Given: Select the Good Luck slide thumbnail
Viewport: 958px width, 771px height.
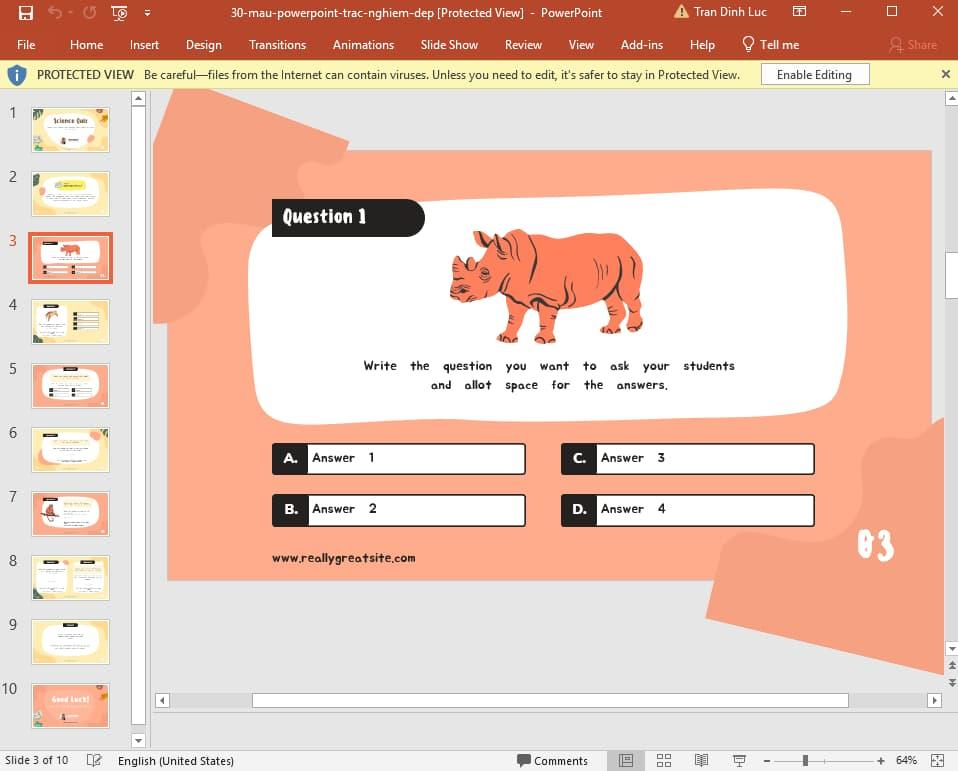Looking at the screenshot, I should point(70,706).
